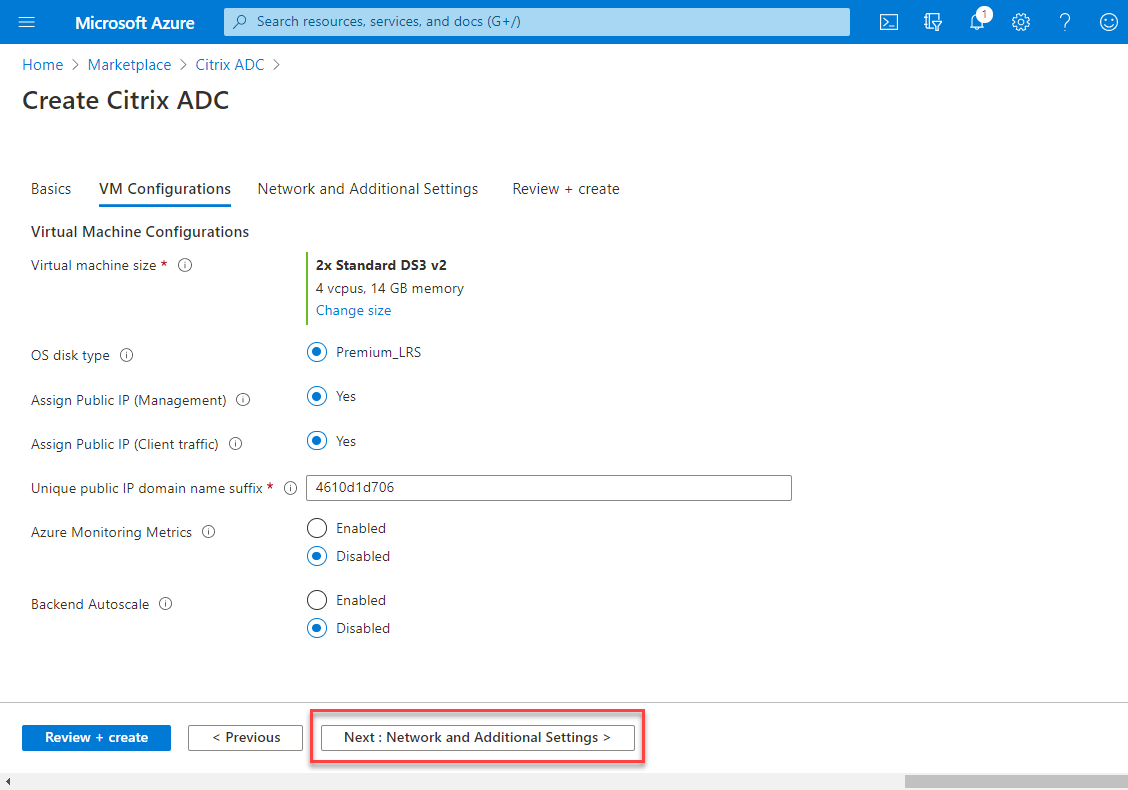Go back with the Previous button
Image resolution: width=1128 pixels, height=790 pixels.
coord(245,737)
